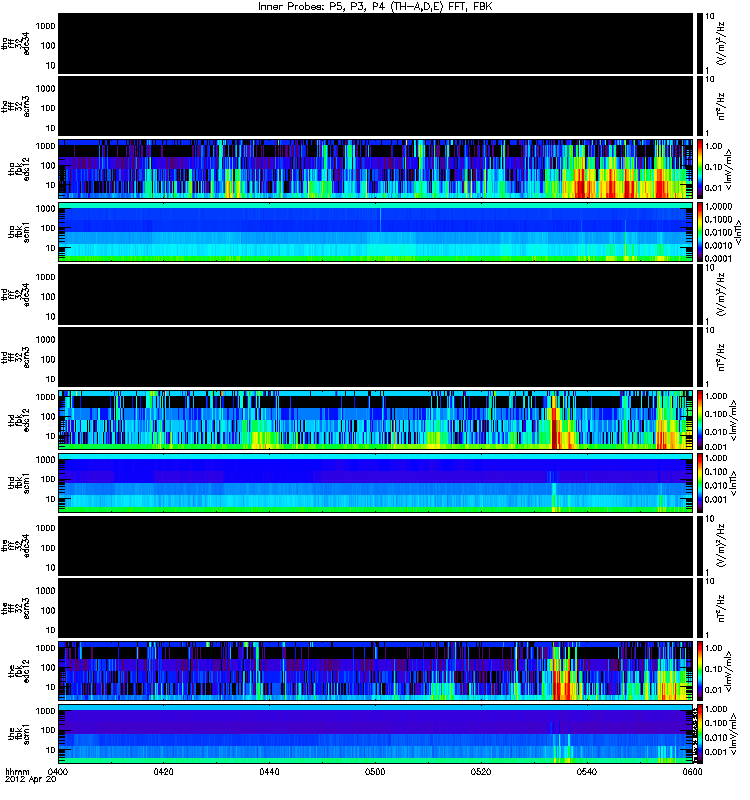Select the 0600 time axis label
750x800 pixels.
click(x=692, y=771)
